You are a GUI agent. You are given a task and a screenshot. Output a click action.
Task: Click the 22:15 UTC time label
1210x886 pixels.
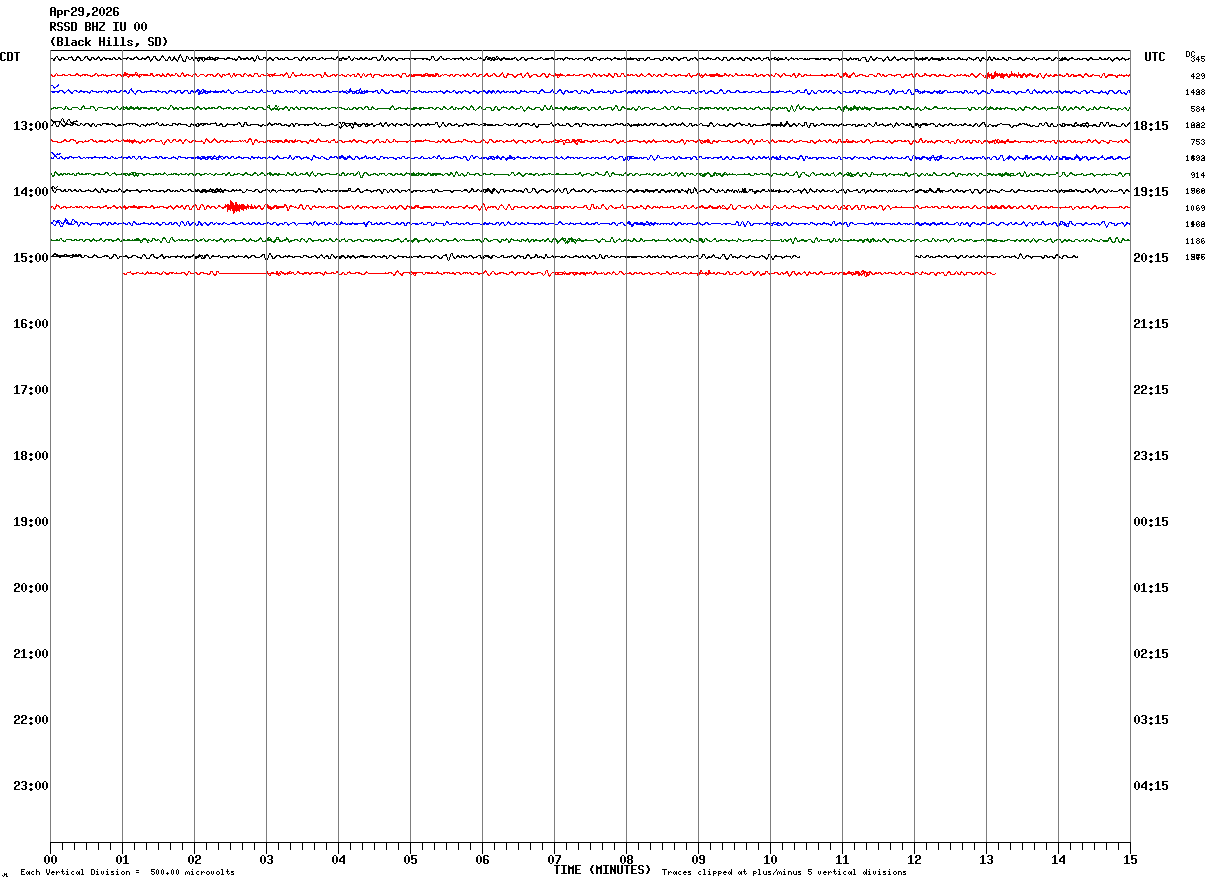point(1151,390)
